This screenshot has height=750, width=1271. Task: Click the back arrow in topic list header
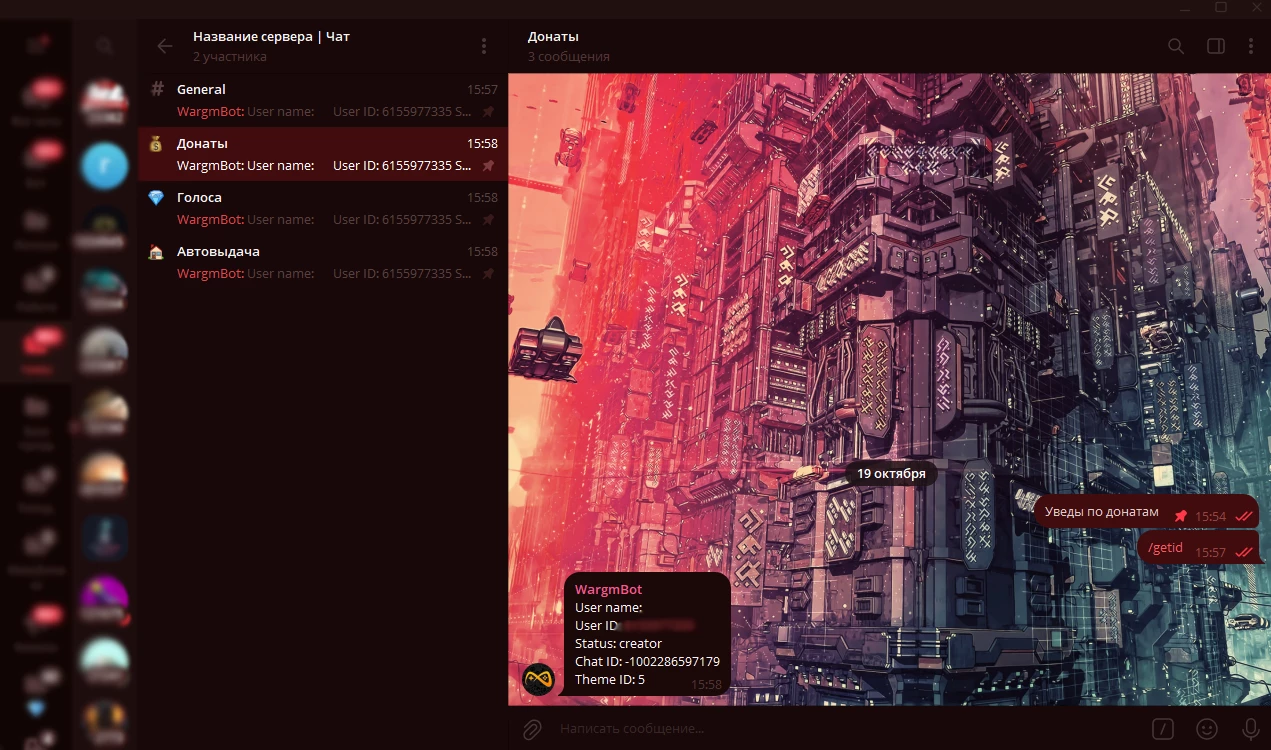(x=165, y=46)
